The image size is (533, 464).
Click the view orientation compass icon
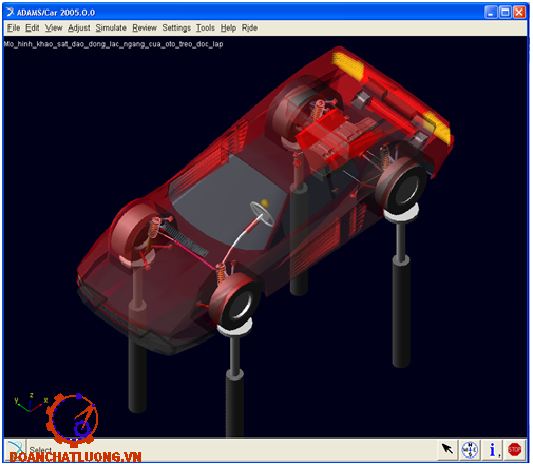point(470,450)
